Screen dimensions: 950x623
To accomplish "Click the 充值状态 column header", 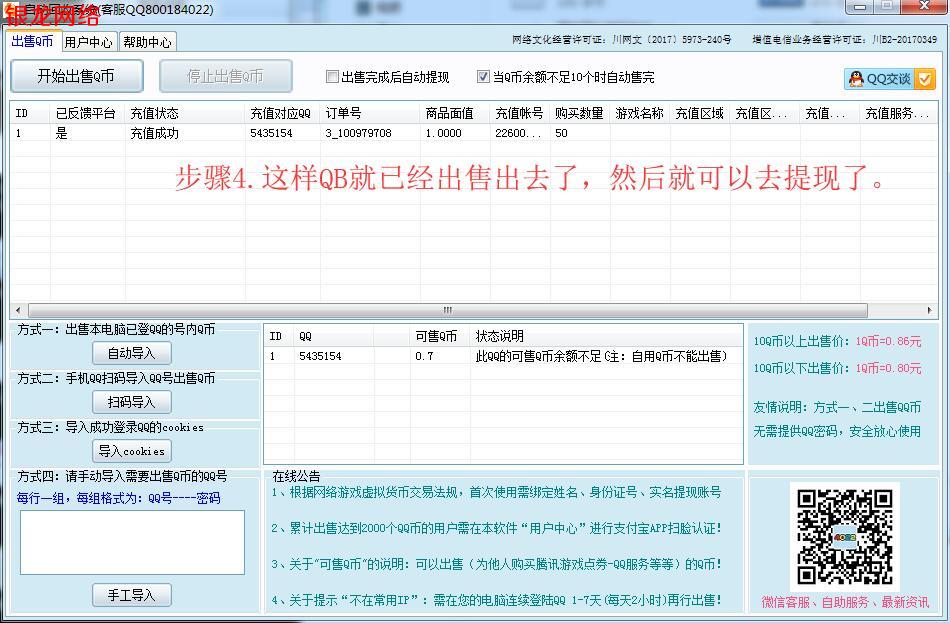I will 184,113.
